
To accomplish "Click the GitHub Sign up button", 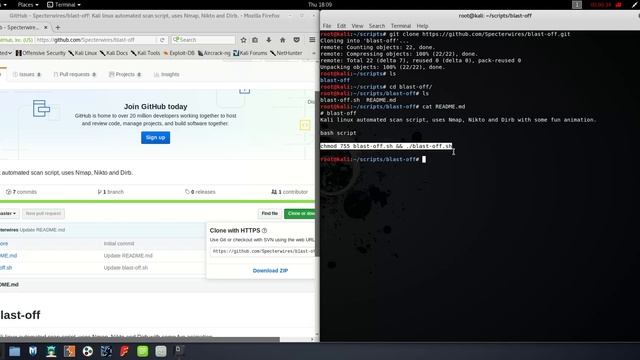I will coord(156,138).
